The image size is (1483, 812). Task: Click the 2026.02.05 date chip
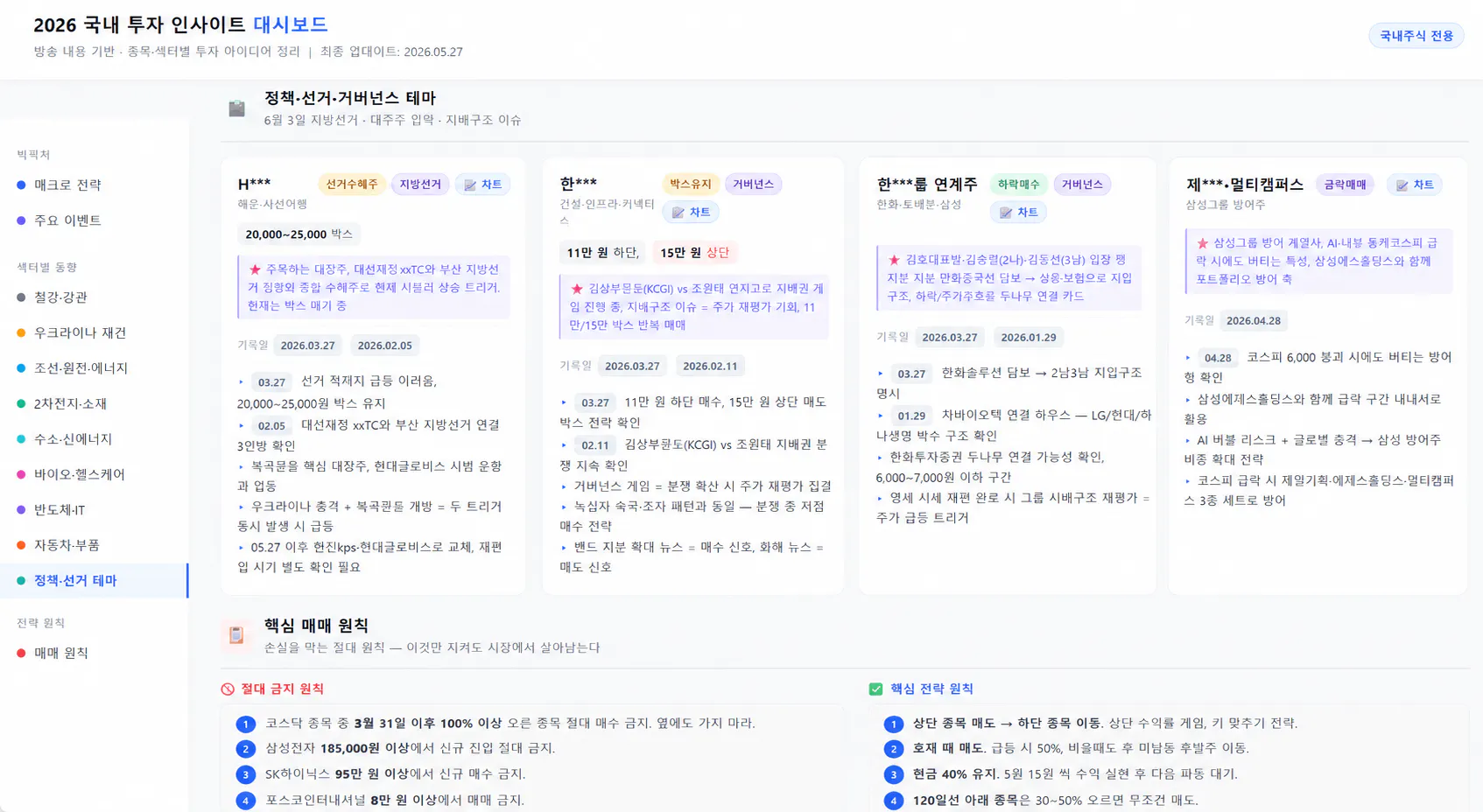pos(384,346)
